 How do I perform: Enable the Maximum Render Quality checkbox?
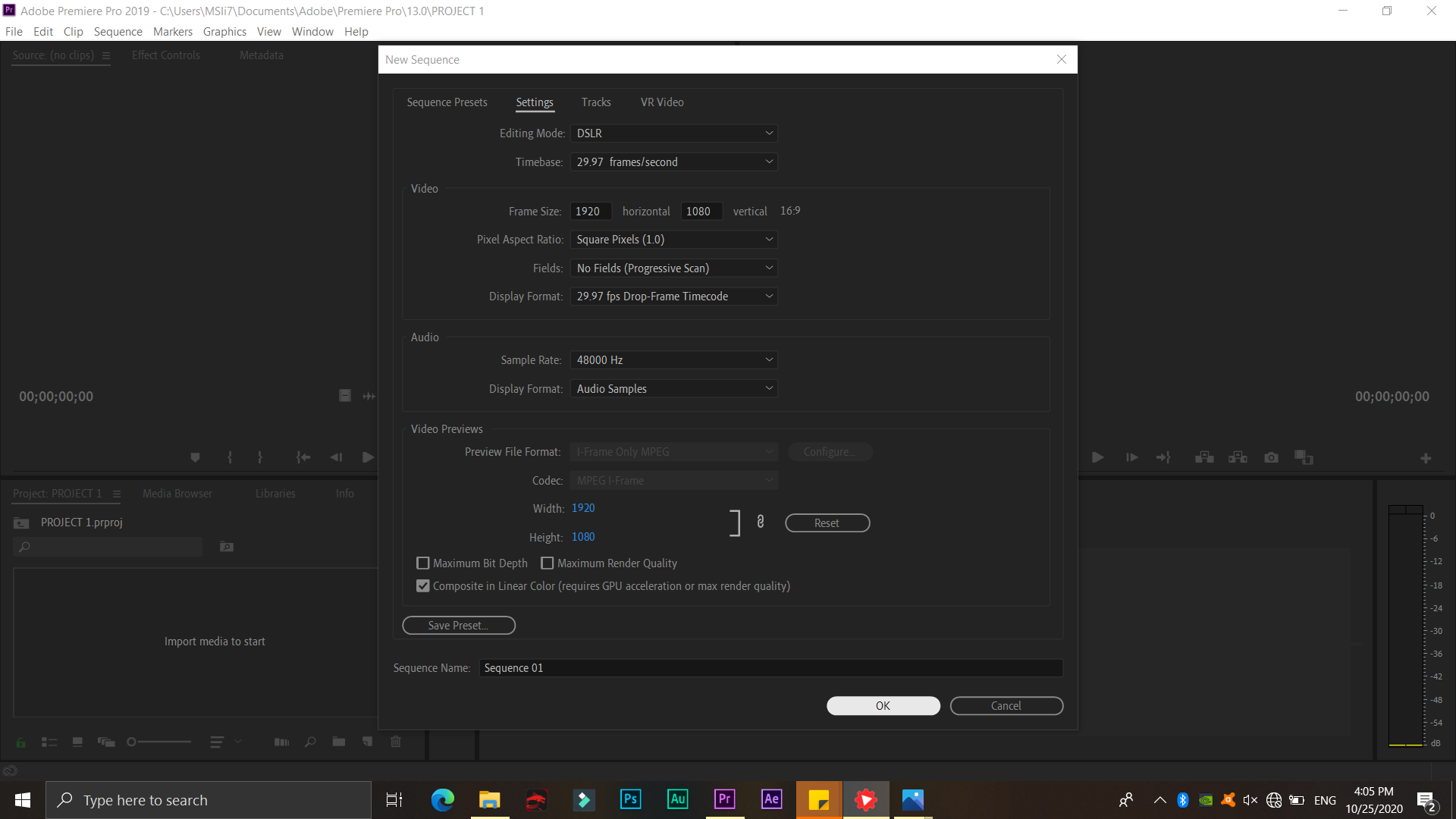tap(548, 563)
